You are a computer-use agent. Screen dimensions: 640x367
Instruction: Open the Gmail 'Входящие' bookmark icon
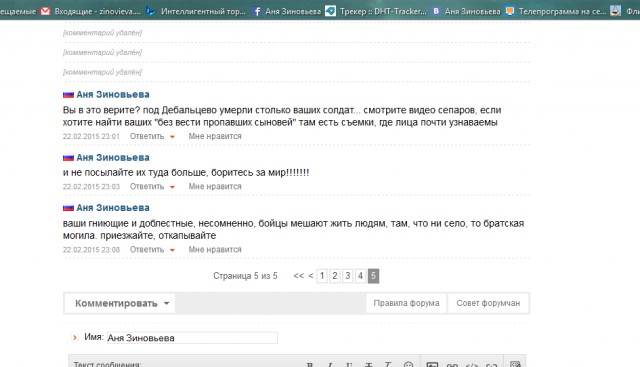click(45, 11)
